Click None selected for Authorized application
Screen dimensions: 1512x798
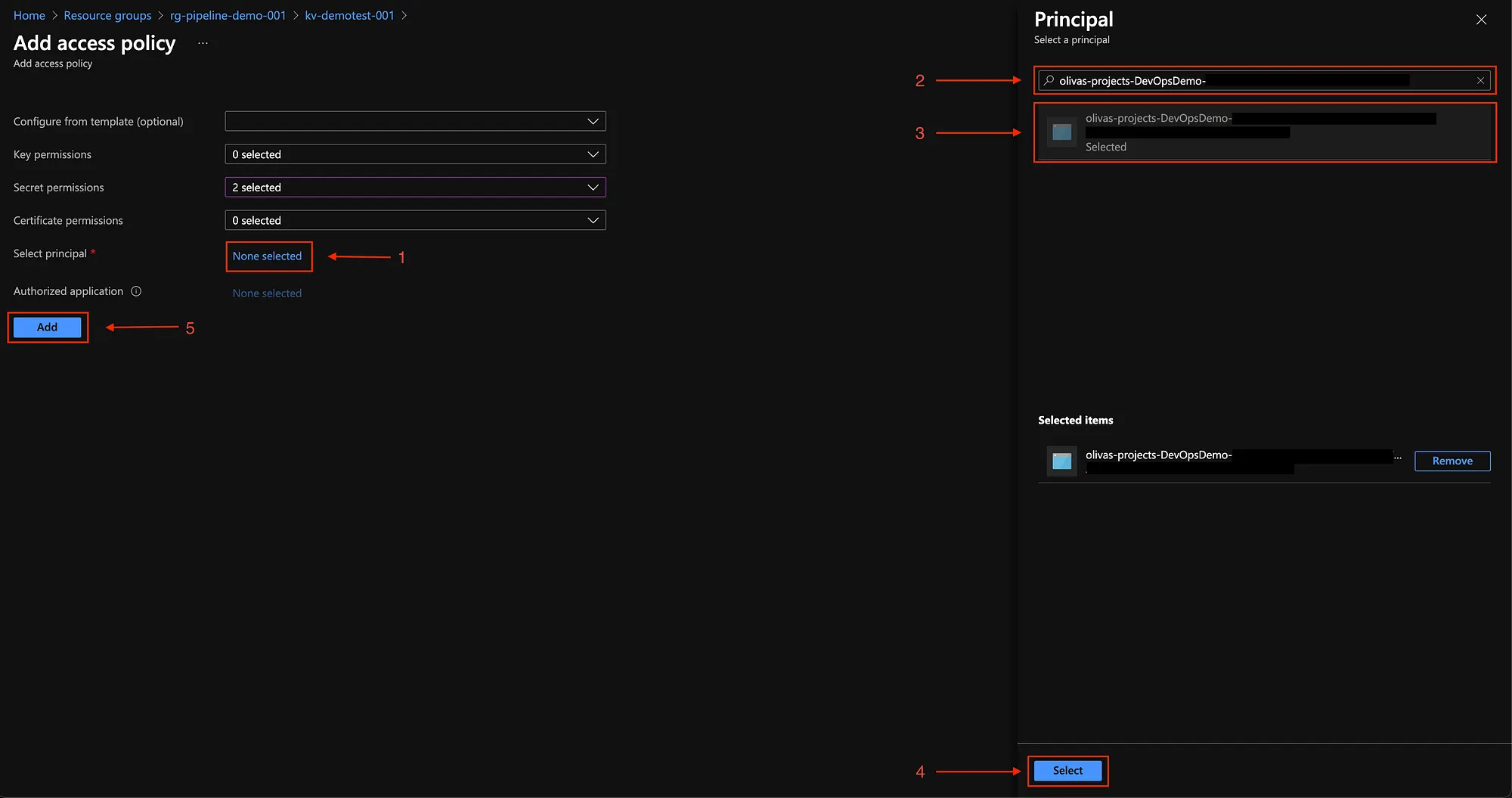(x=267, y=293)
